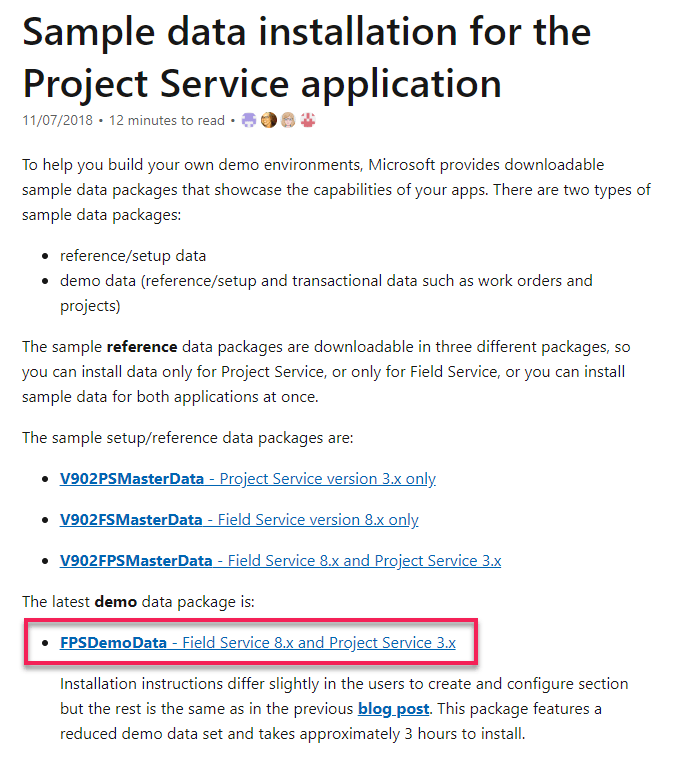This screenshot has height=758, width=676.
Task: Click the 11/07/2018 publication date
Action: [59, 121]
